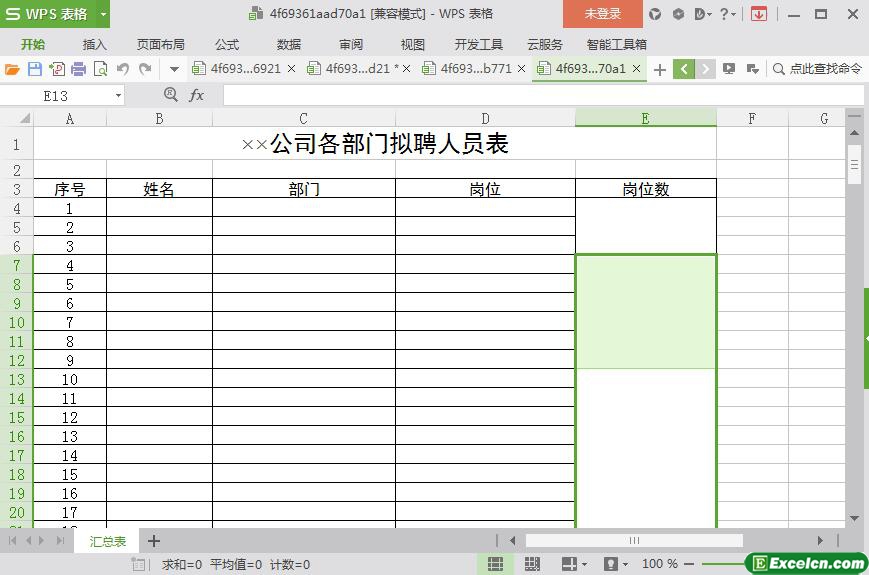Open the question mark help dropdown

pyautogui.click(x=728, y=14)
